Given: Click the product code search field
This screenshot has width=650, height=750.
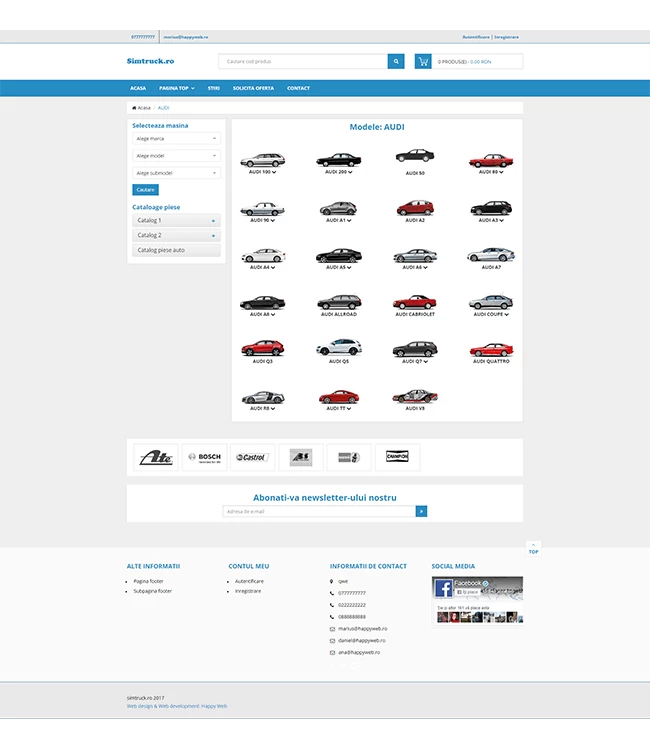Looking at the screenshot, I should (x=303, y=61).
